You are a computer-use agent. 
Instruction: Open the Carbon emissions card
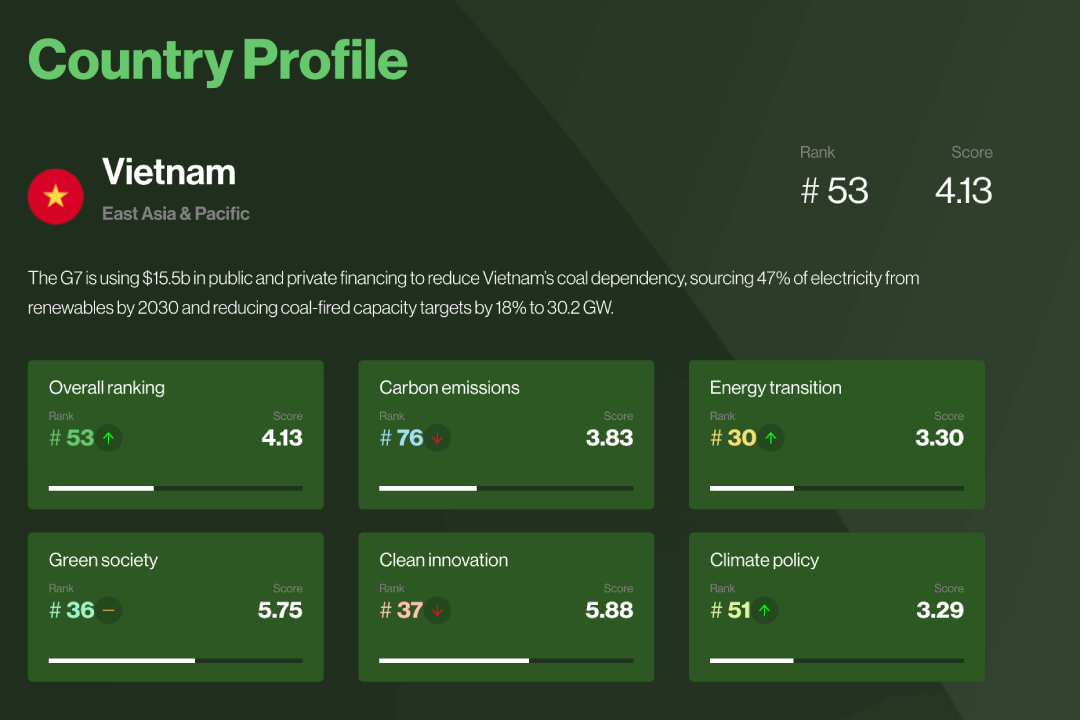coord(506,435)
